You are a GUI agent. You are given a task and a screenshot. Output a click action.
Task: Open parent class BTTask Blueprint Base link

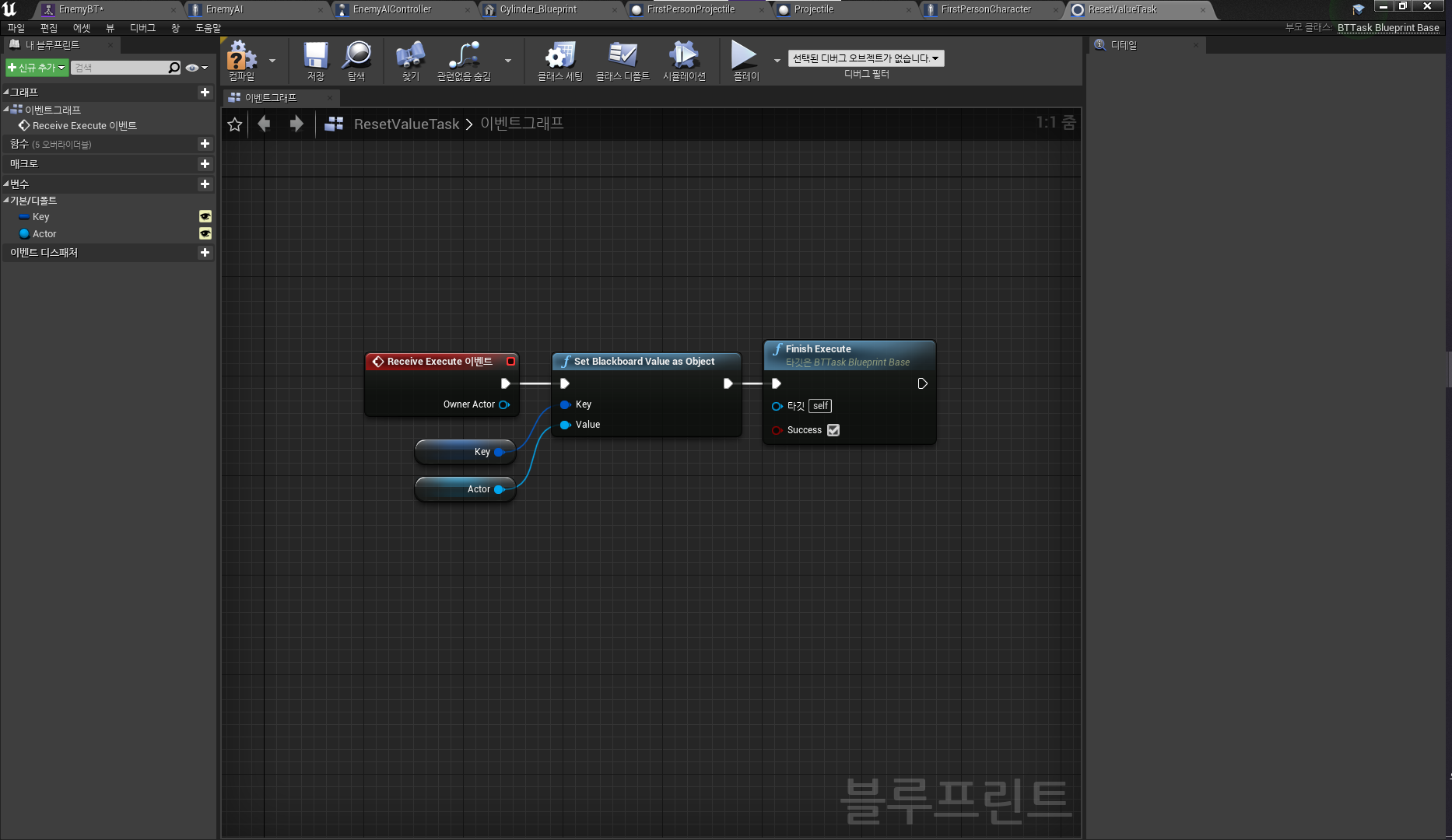tap(1388, 27)
